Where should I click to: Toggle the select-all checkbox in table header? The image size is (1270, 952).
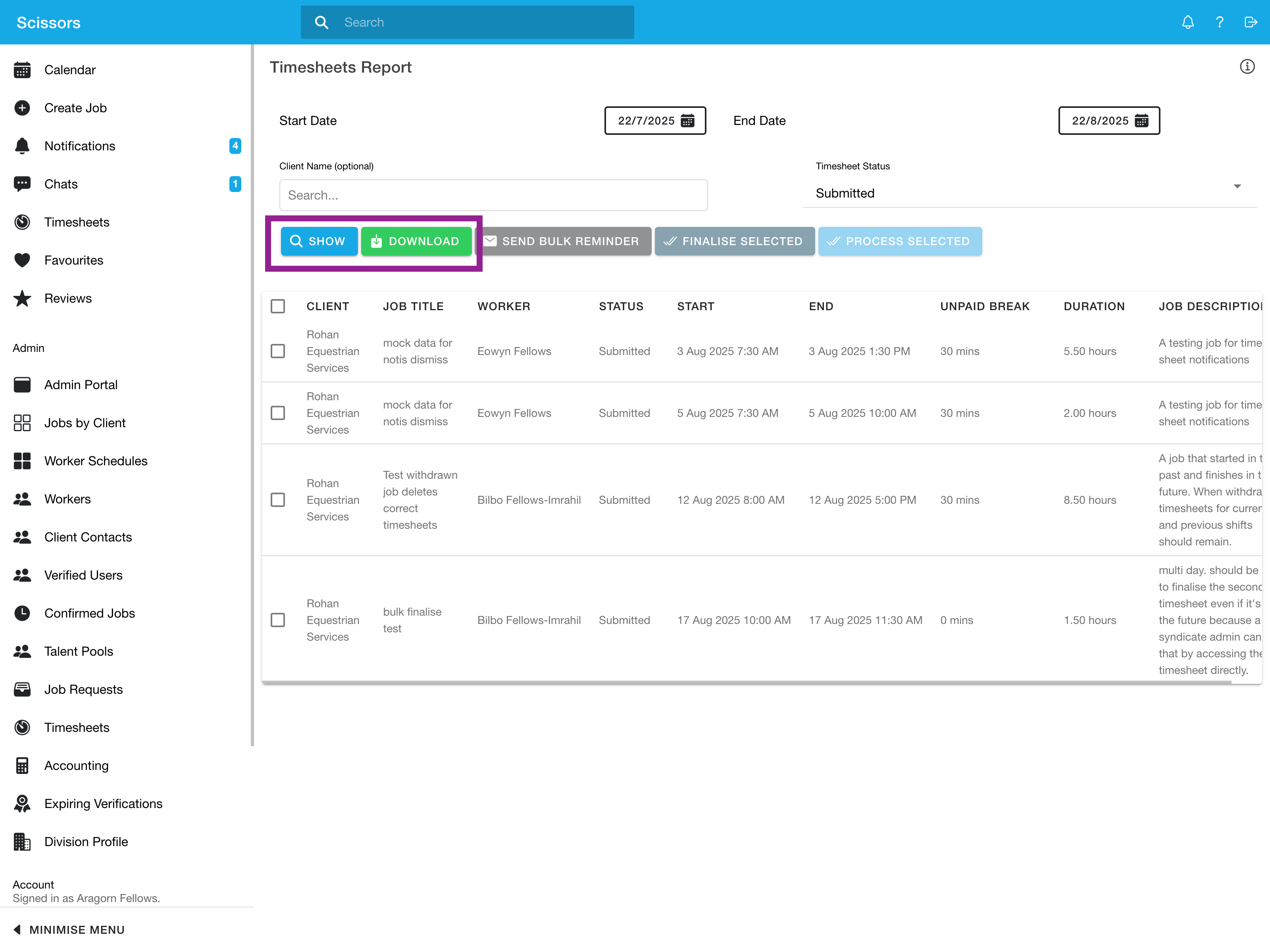click(278, 307)
